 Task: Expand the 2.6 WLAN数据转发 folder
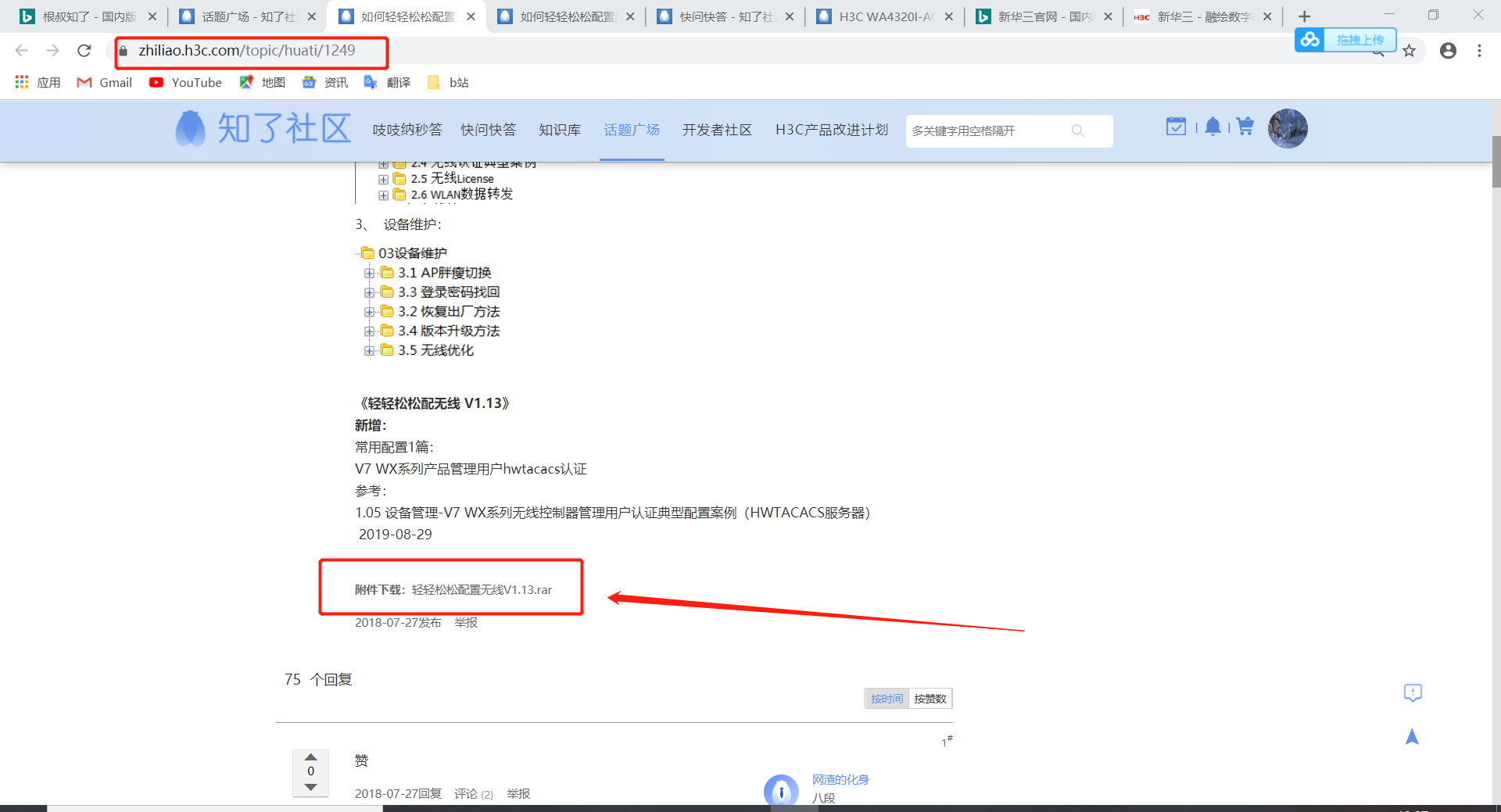(x=383, y=195)
